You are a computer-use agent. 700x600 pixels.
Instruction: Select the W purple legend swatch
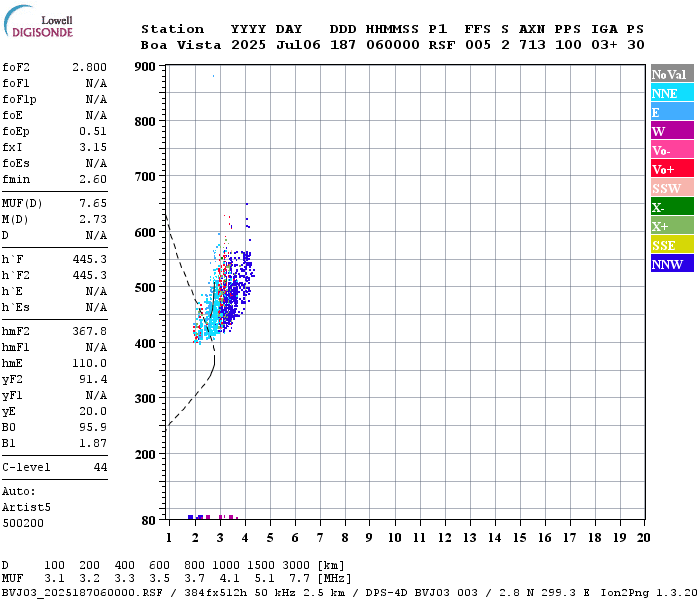coord(672,131)
